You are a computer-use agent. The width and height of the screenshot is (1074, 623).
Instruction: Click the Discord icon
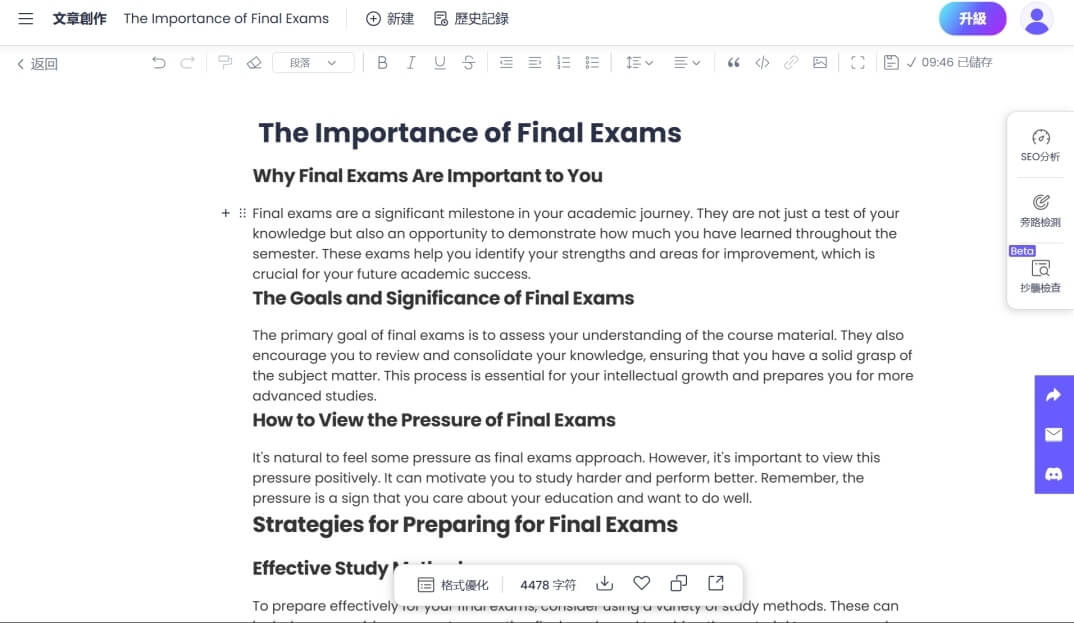[x=1053, y=474]
